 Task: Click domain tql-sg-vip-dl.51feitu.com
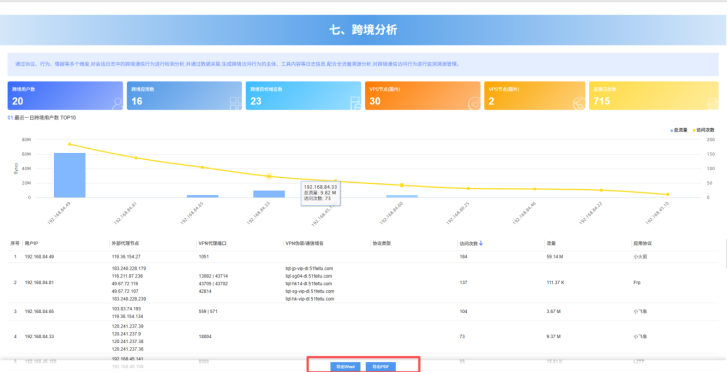click(x=310, y=292)
